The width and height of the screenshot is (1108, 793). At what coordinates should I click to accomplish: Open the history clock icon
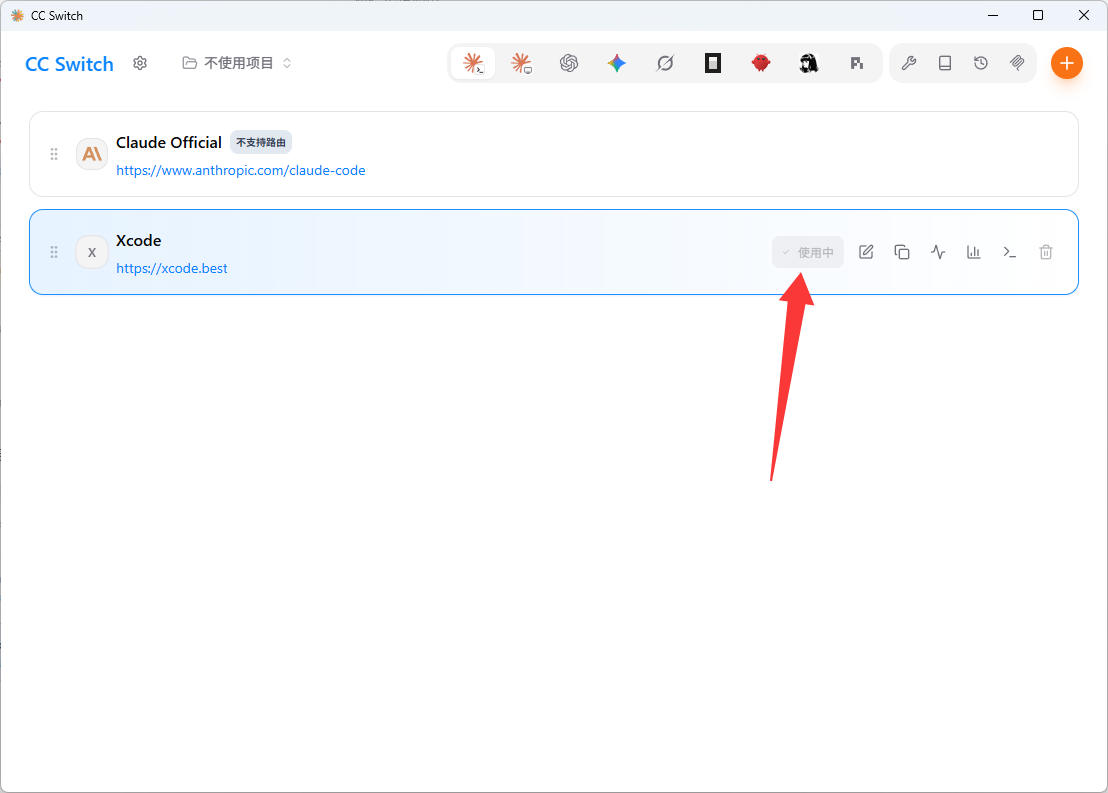click(981, 64)
